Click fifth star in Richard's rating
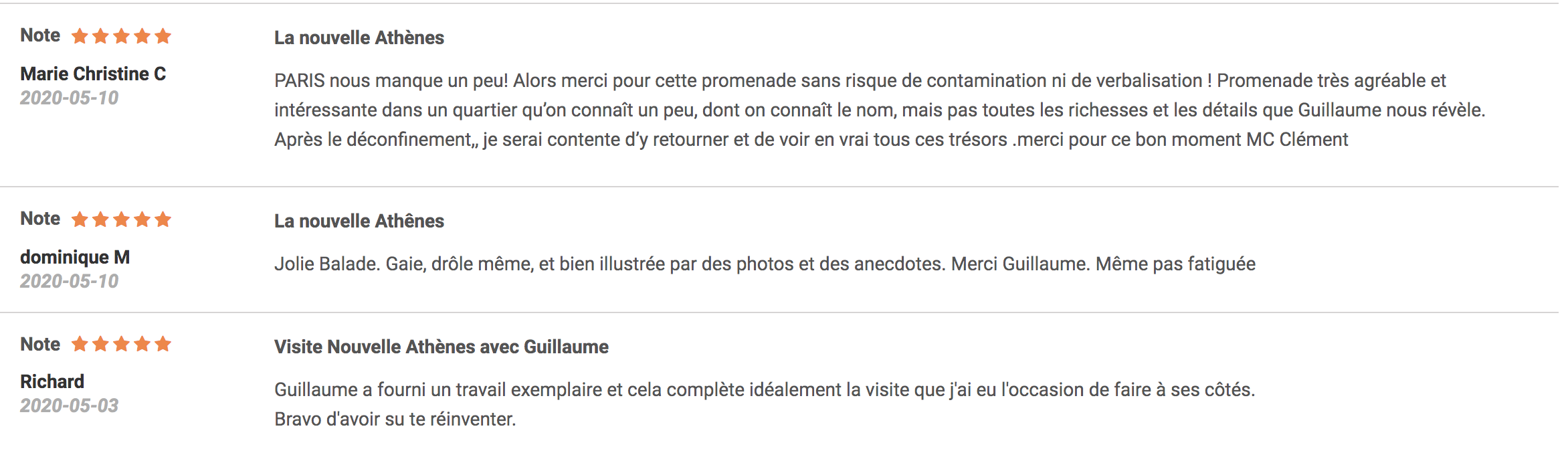 click(x=163, y=344)
